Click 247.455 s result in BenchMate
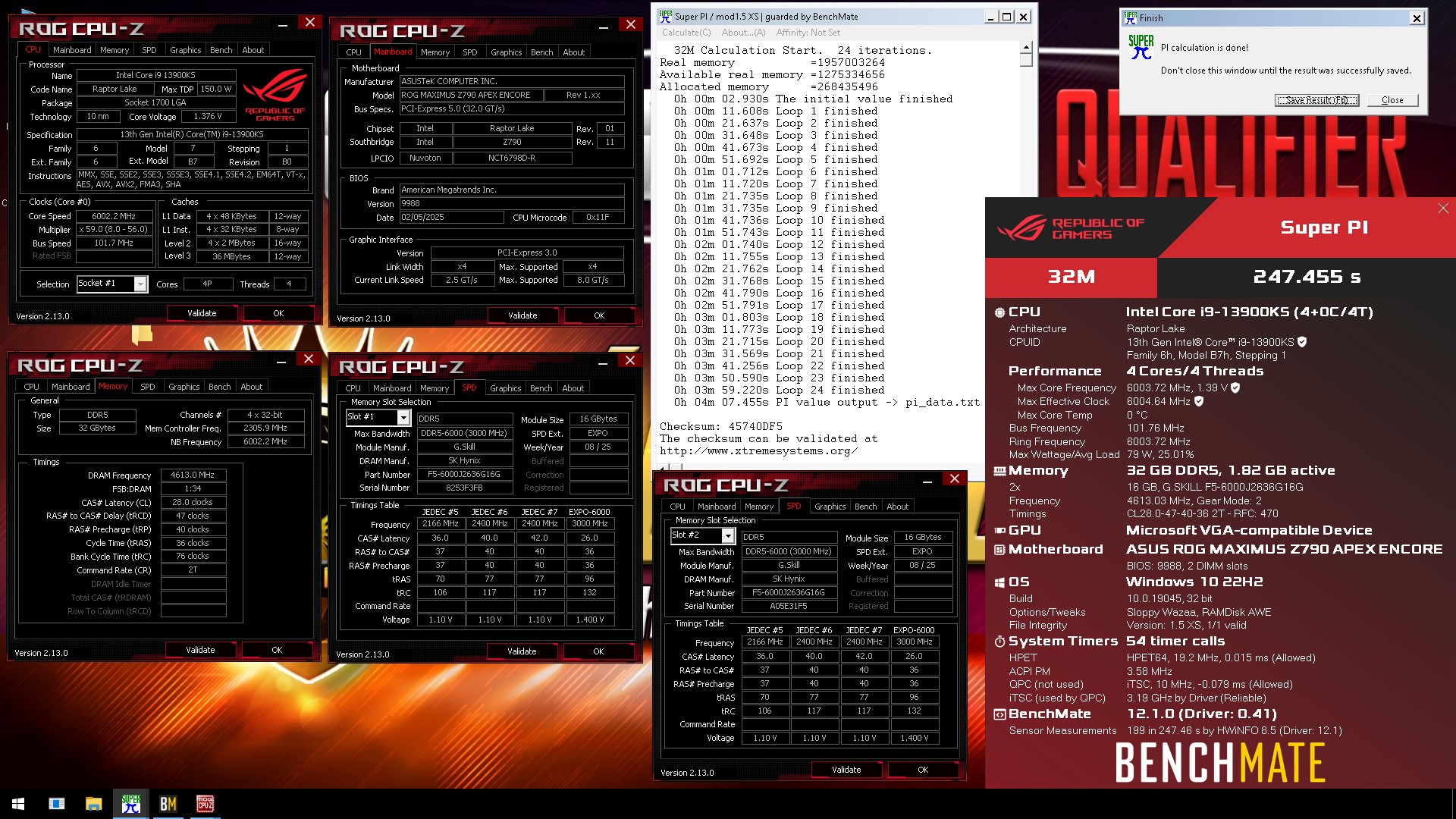The height and width of the screenshot is (819, 1456). [x=1307, y=277]
